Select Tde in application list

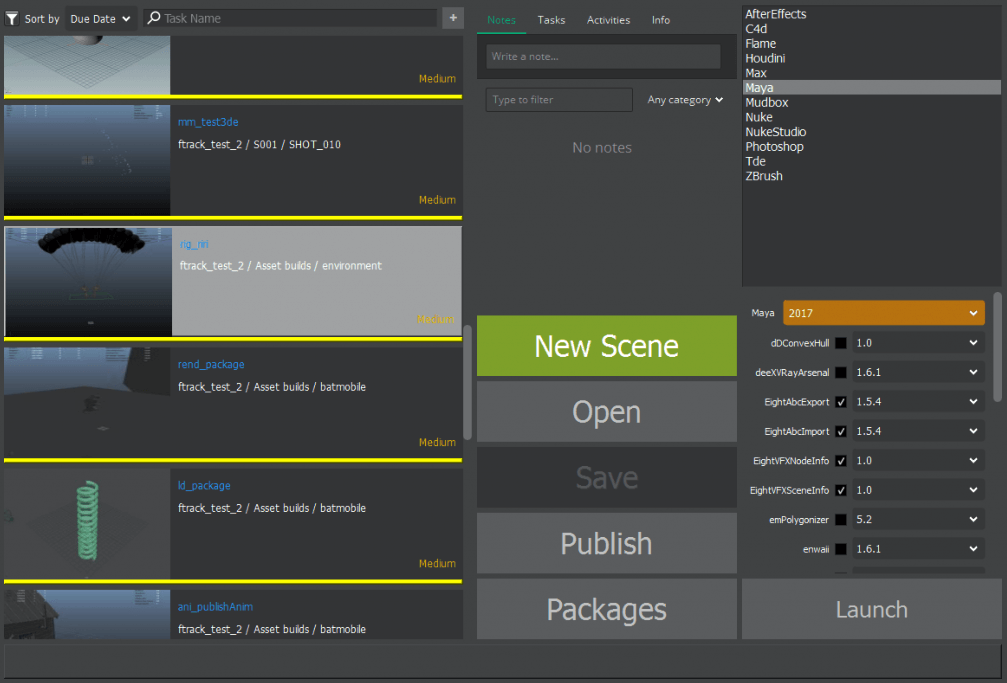coord(871,162)
